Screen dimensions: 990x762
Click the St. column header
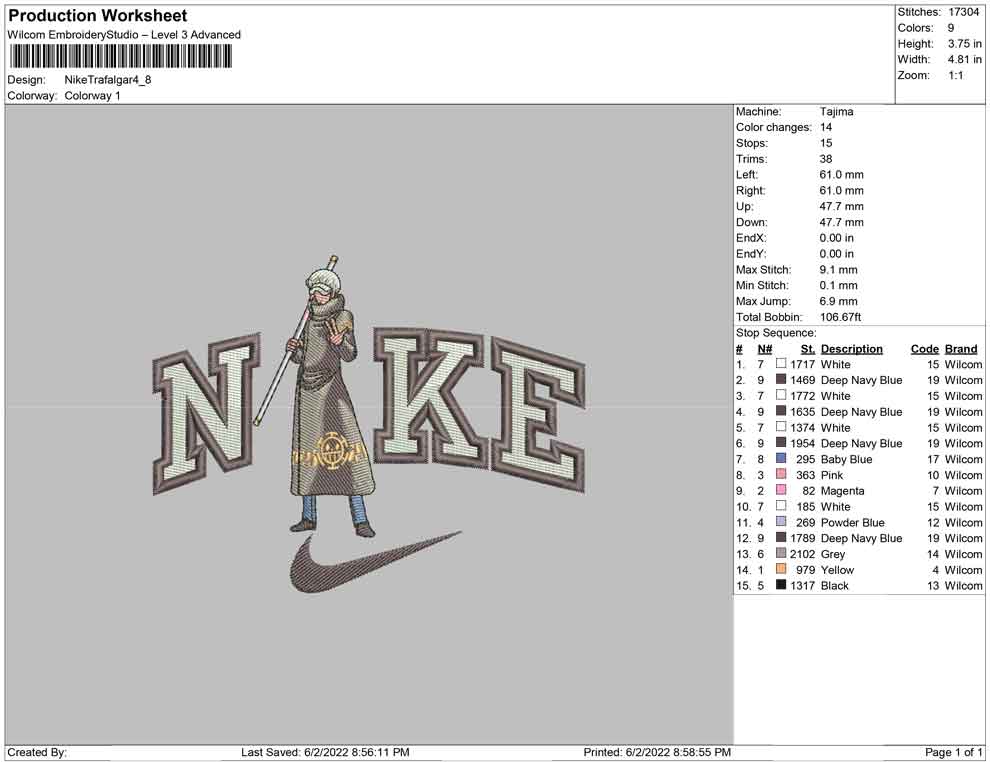(807, 349)
